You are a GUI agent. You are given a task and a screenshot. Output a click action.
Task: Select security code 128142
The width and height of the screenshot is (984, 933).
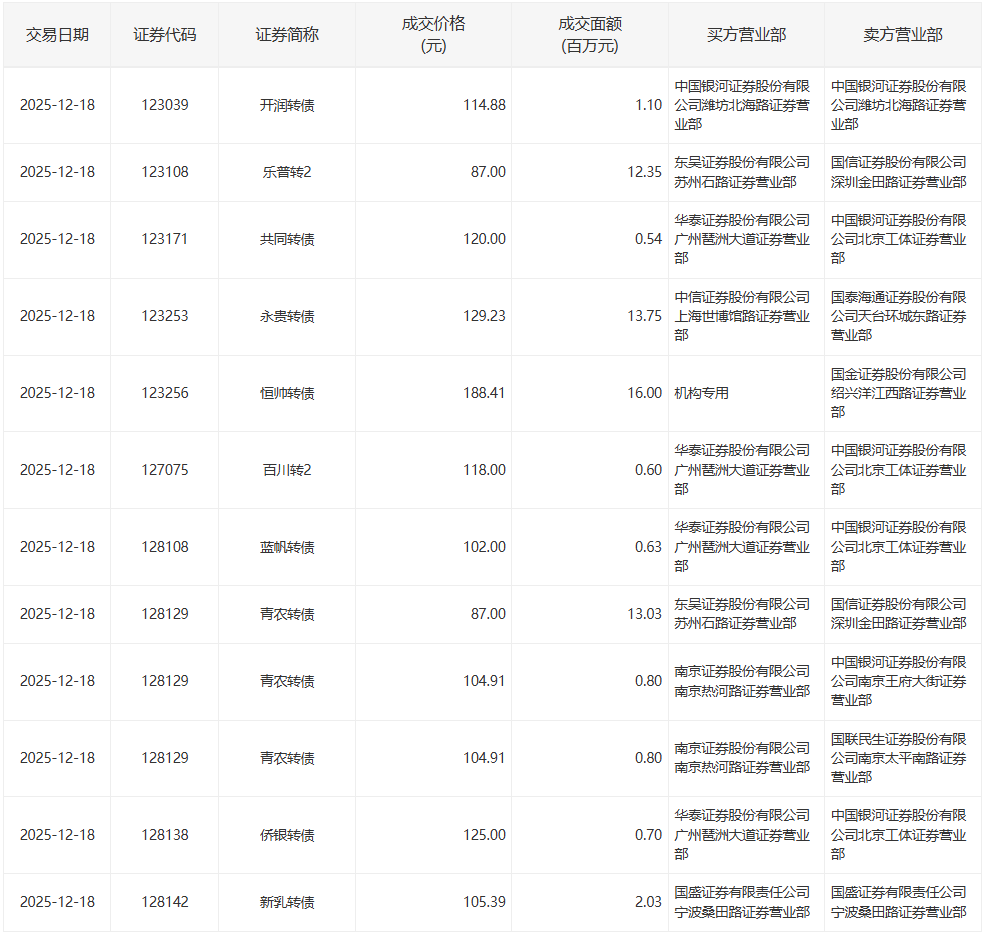click(164, 902)
